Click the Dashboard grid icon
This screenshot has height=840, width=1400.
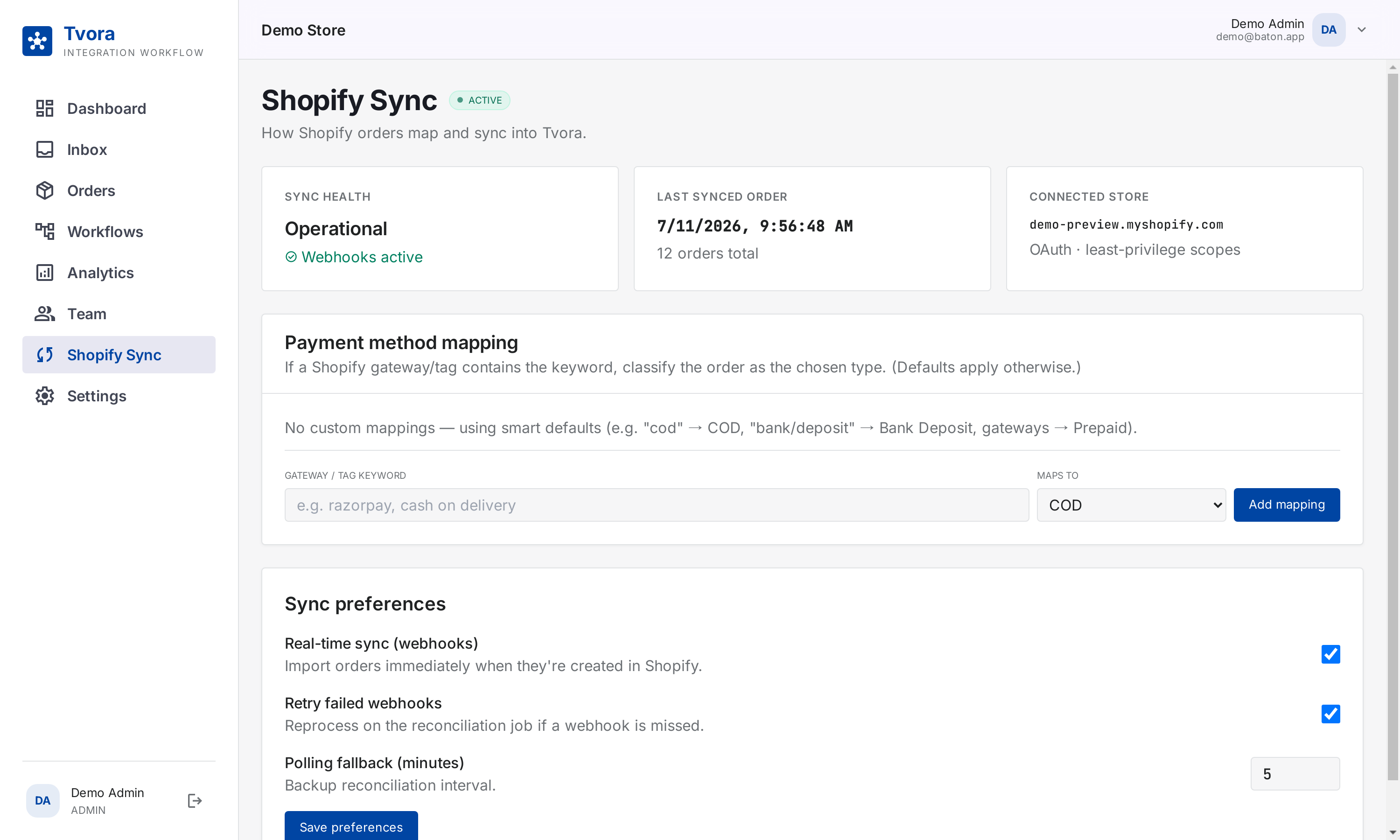45,108
